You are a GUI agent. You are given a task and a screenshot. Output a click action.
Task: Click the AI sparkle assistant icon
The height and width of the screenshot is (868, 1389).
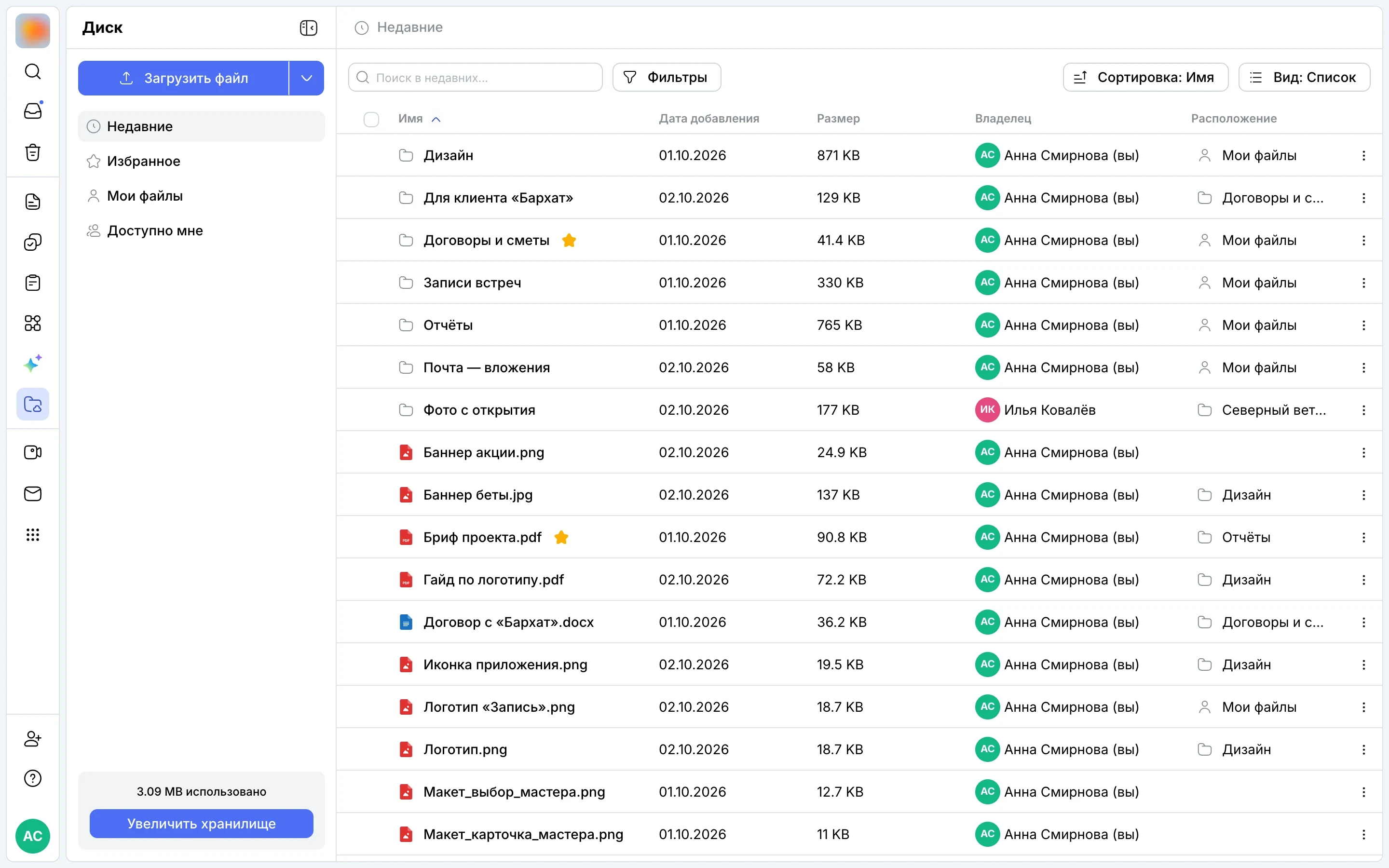pyautogui.click(x=33, y=364)
